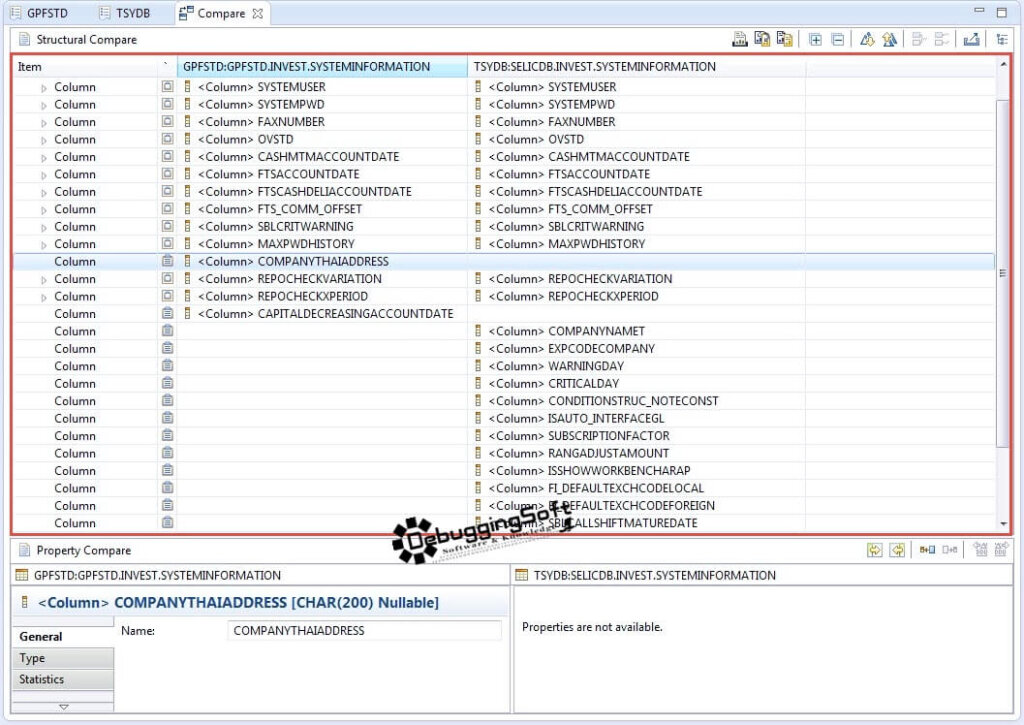
Task: Click difference icon in COMPANYNAMET row
Action: click(x=168, y=330)
